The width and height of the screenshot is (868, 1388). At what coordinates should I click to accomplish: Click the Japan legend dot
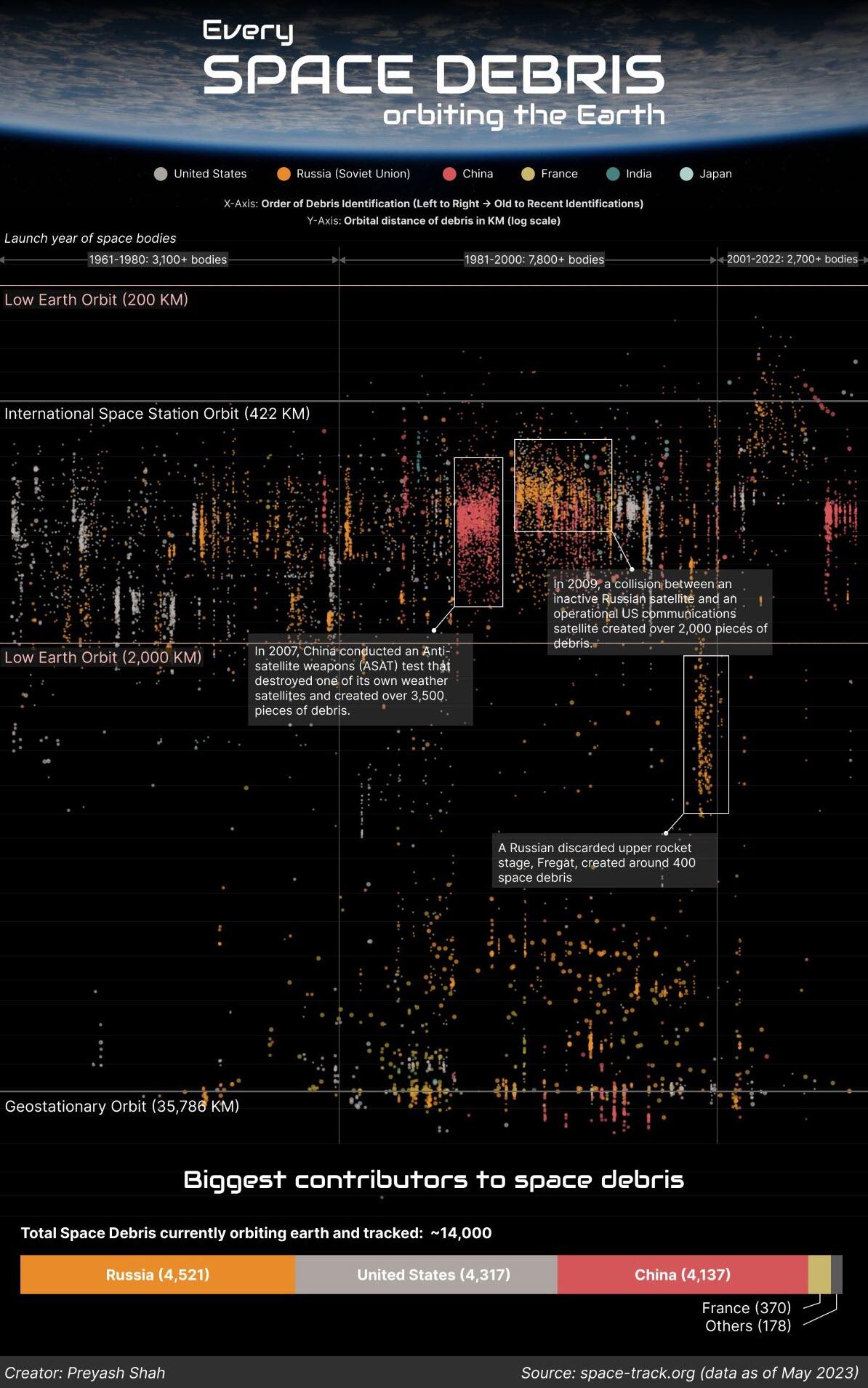pyautogui.click(x=686, y=174)
